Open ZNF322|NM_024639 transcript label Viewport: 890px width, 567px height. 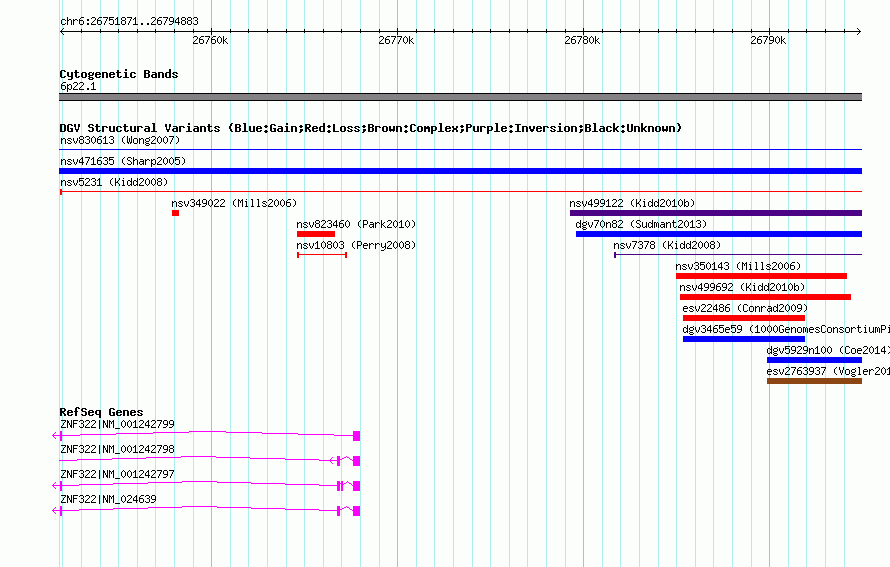point(108,499)
